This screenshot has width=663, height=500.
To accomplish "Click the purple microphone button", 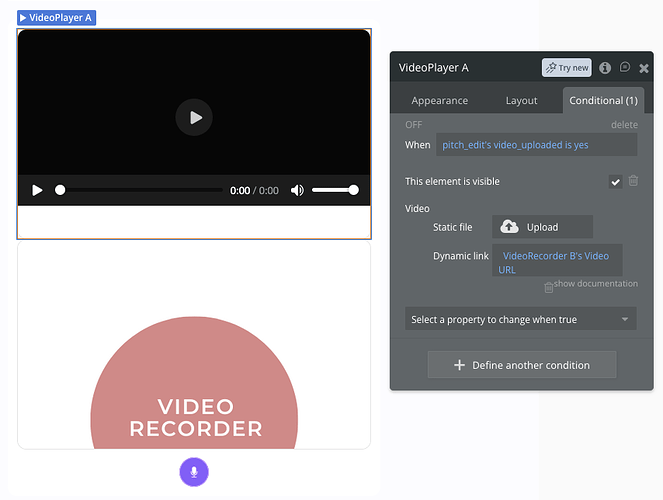I will point(194,472).
